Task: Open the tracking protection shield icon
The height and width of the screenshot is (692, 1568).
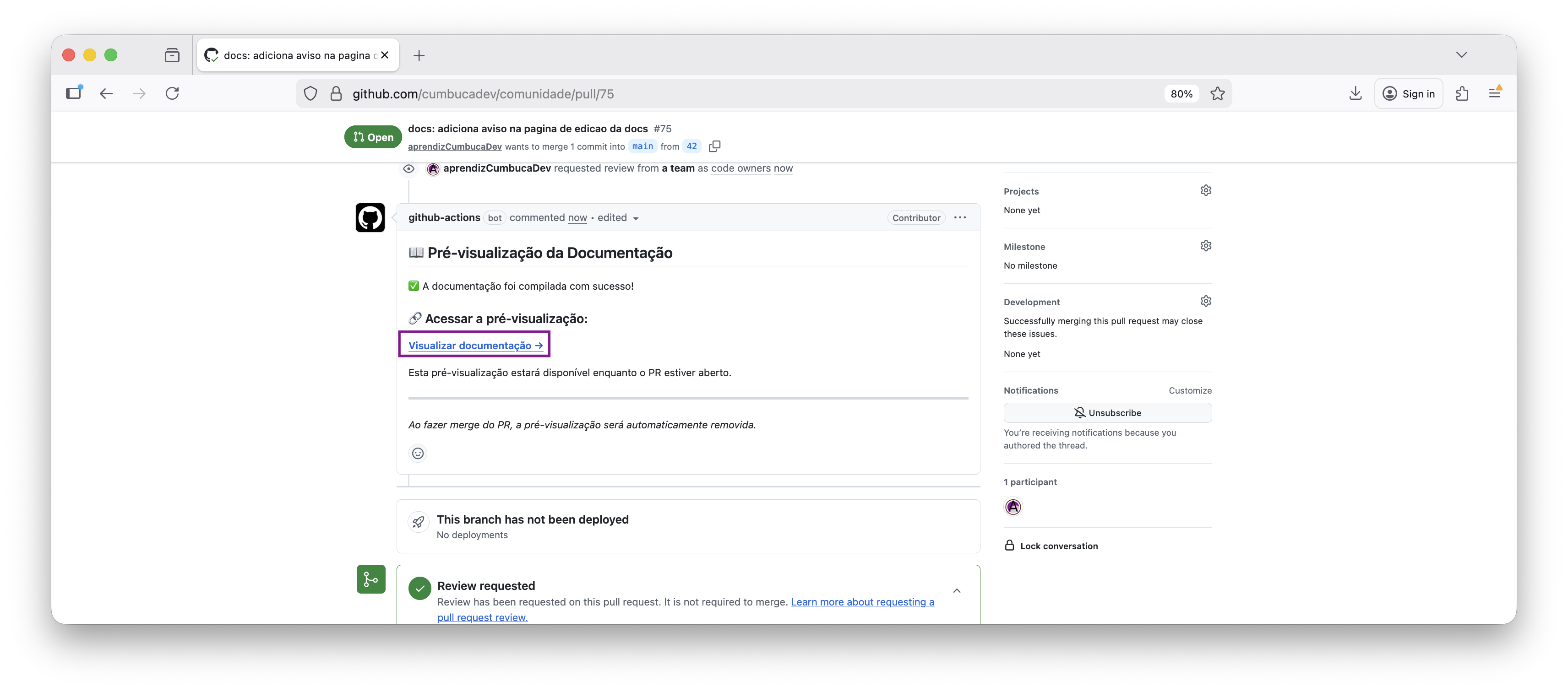Action: pyautogui.click(x=310, y=94)
